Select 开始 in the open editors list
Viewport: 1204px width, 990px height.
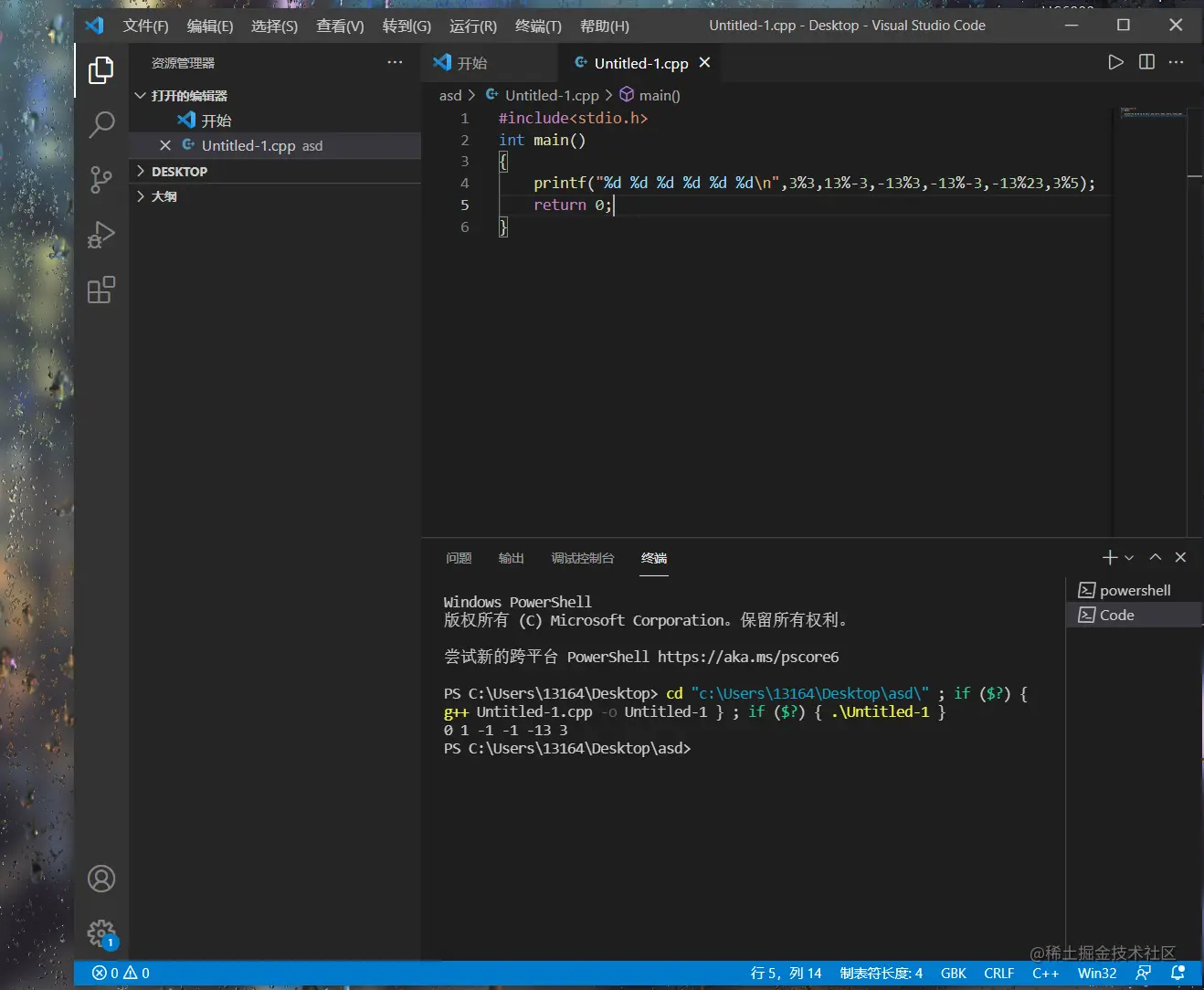click(x=275, y=121)
